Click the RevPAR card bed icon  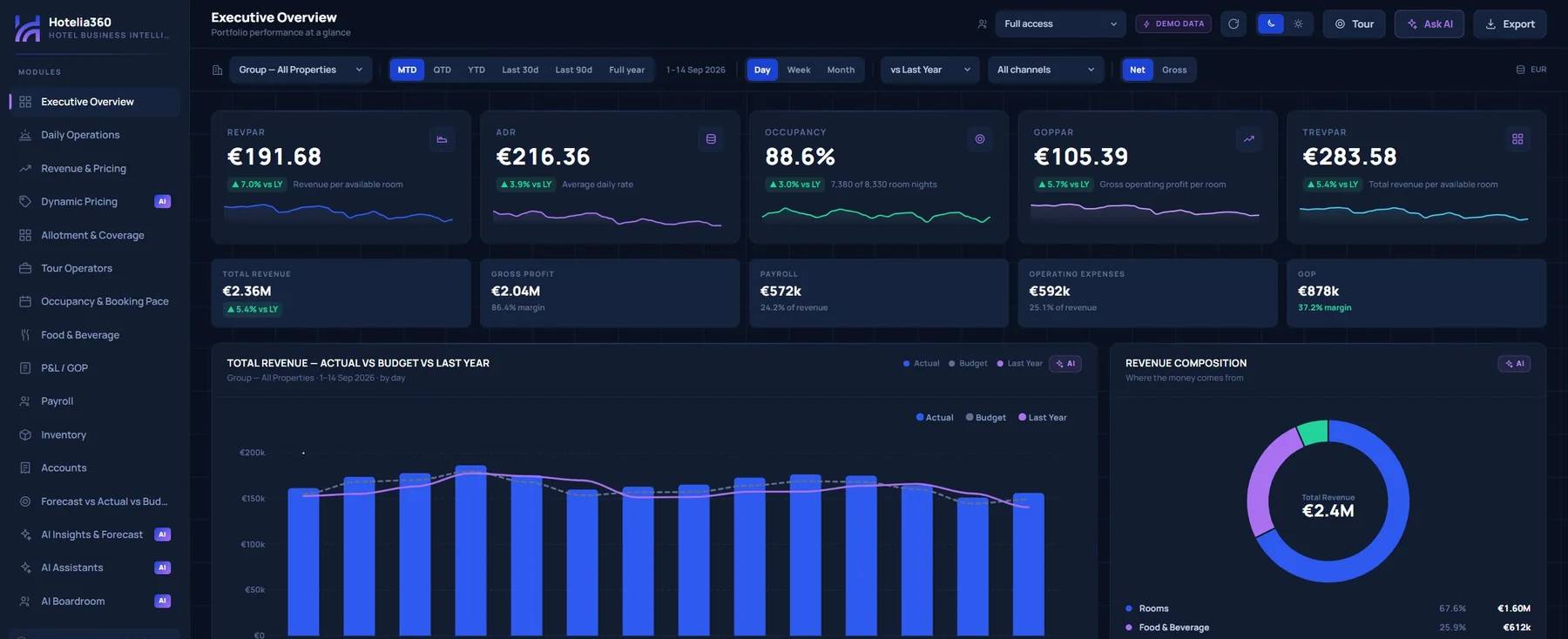click(x=442, y=139)
